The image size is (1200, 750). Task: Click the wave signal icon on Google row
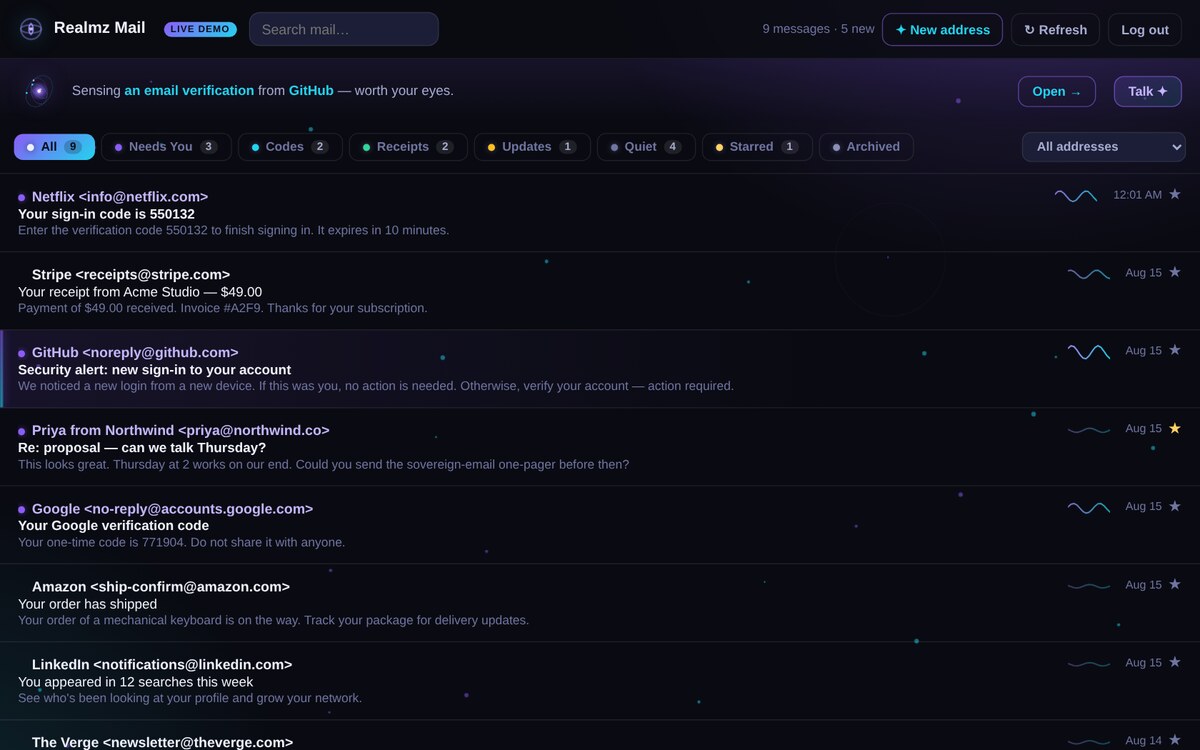[1089, 507]
